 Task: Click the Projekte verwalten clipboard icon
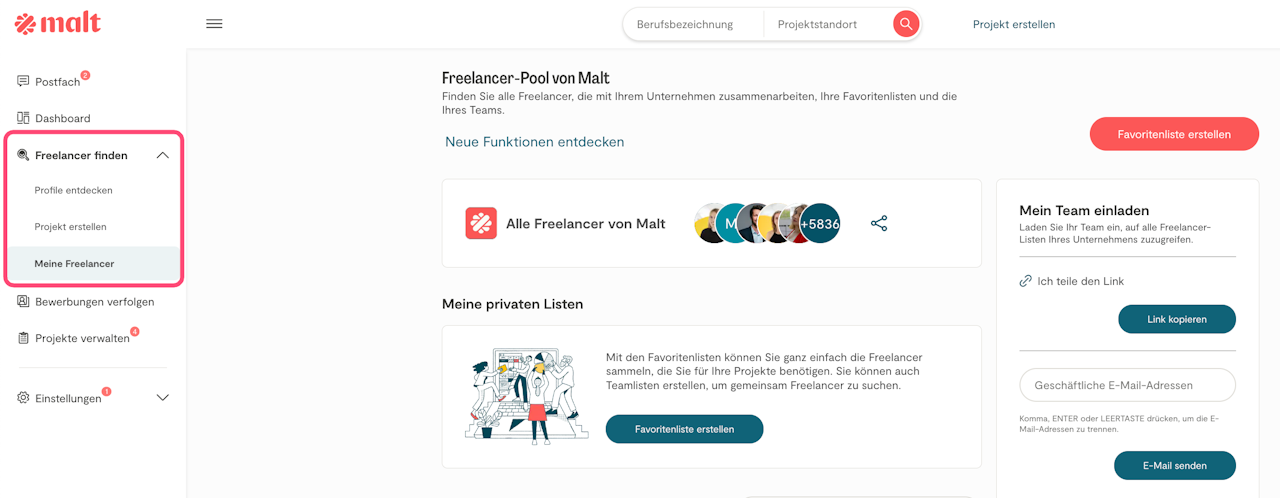24,338
